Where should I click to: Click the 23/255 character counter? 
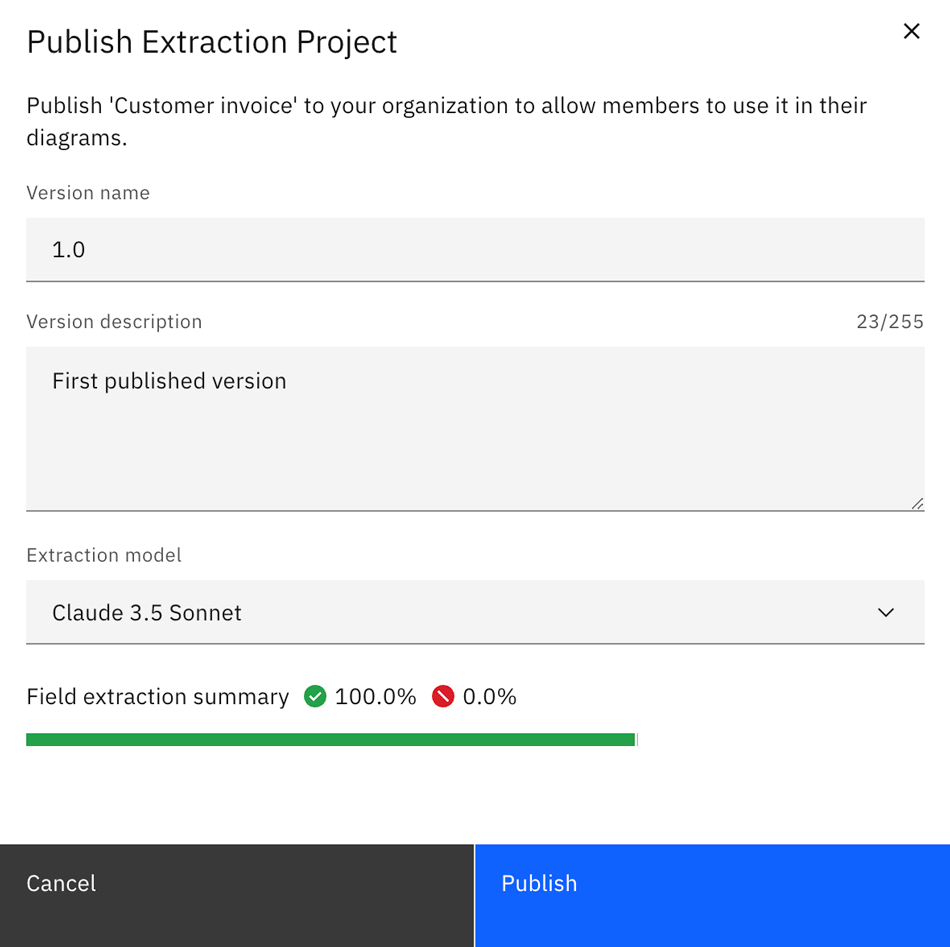click(x=890, y=321)
